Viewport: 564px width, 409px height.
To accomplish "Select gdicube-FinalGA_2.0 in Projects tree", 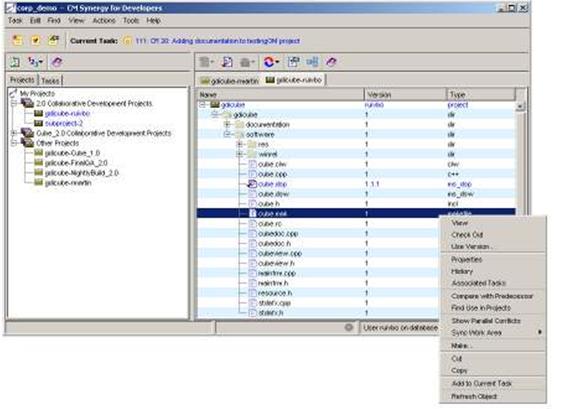I will pos(76,163).
